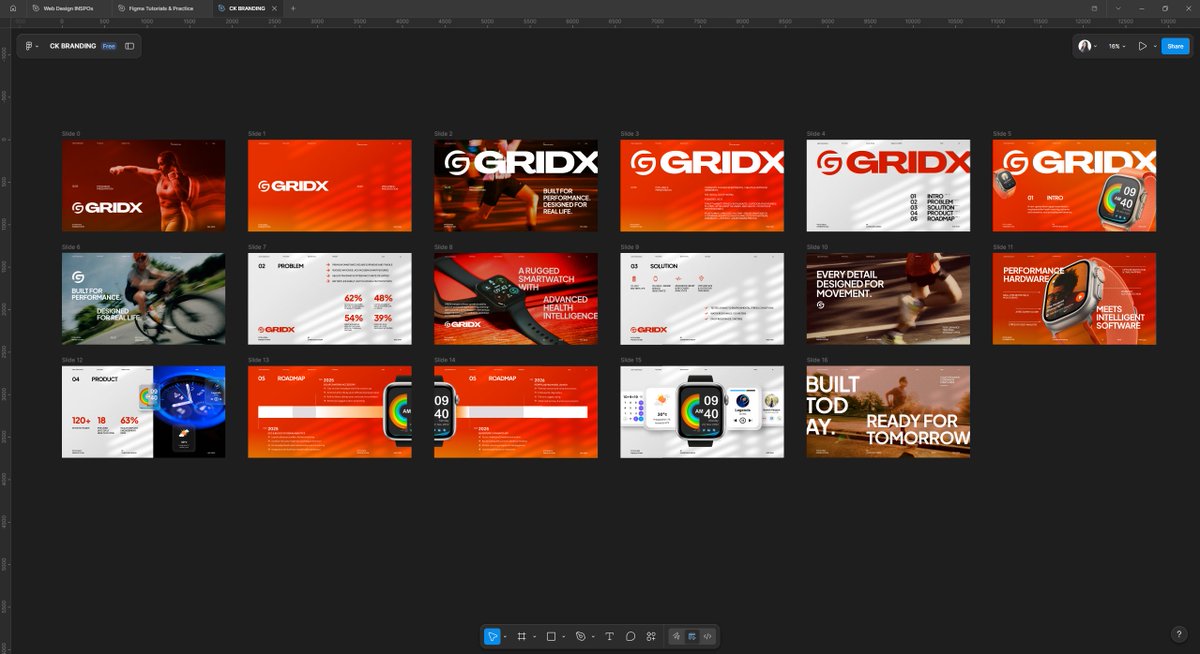Image resolution: width=1200 pixels, height=654 pixels.
Task: Click the user avatar
Action: [1085, 46]
